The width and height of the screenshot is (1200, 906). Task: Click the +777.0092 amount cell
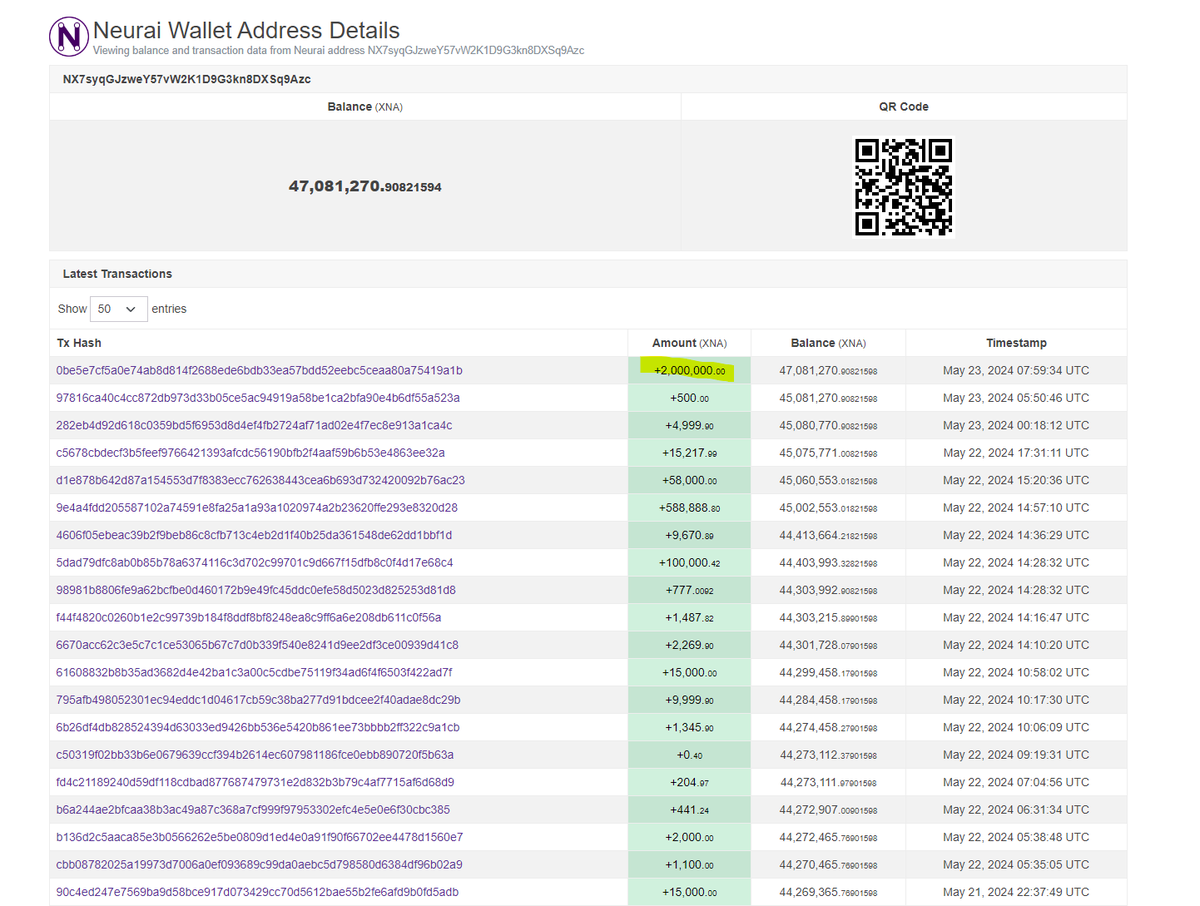(689, 590)
